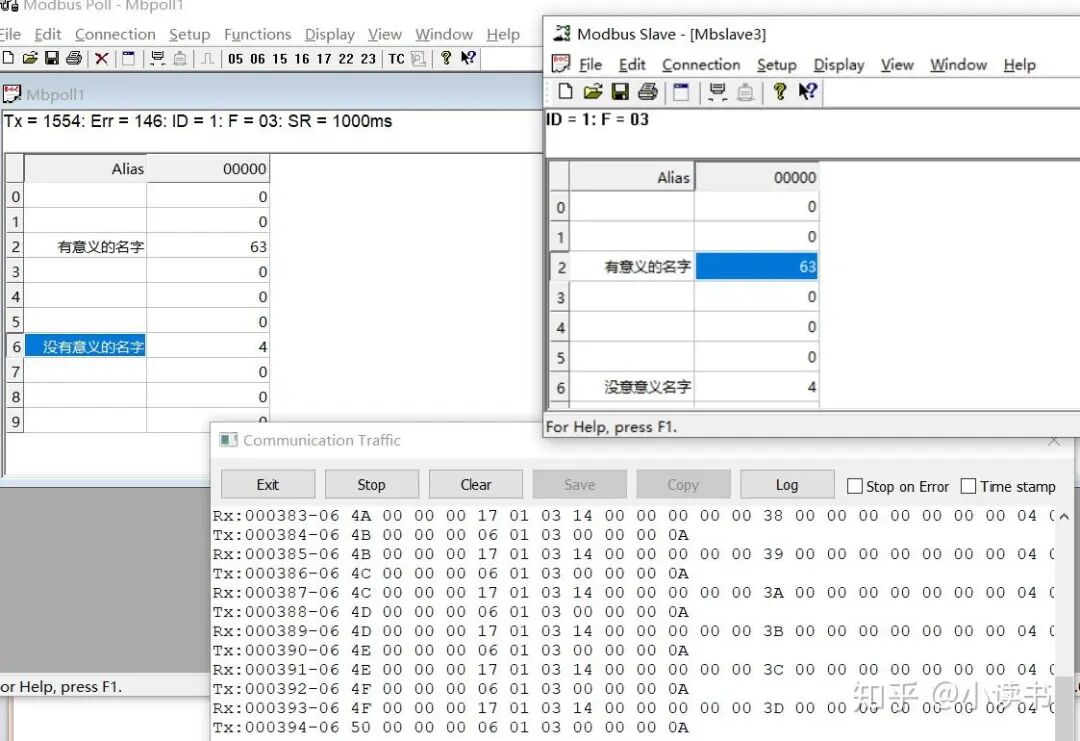Click Connect icon in Modbus Slave toolbar
This screenshot has height=741, width=1080.
717,91
